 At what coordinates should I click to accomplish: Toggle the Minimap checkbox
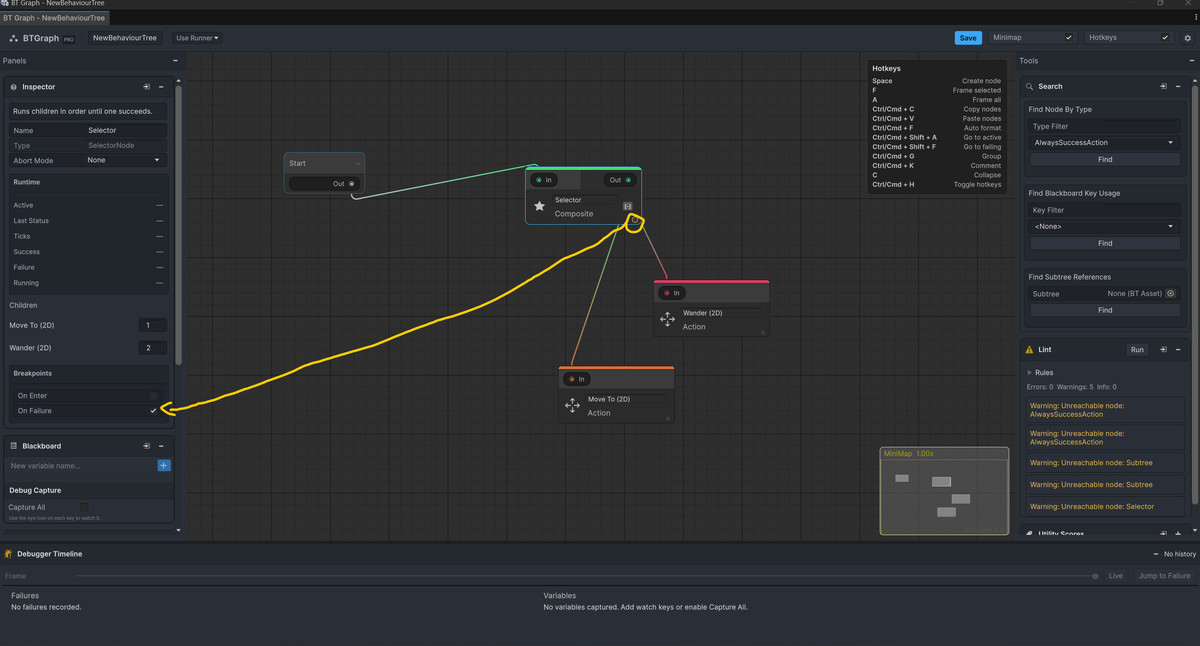1069,38
